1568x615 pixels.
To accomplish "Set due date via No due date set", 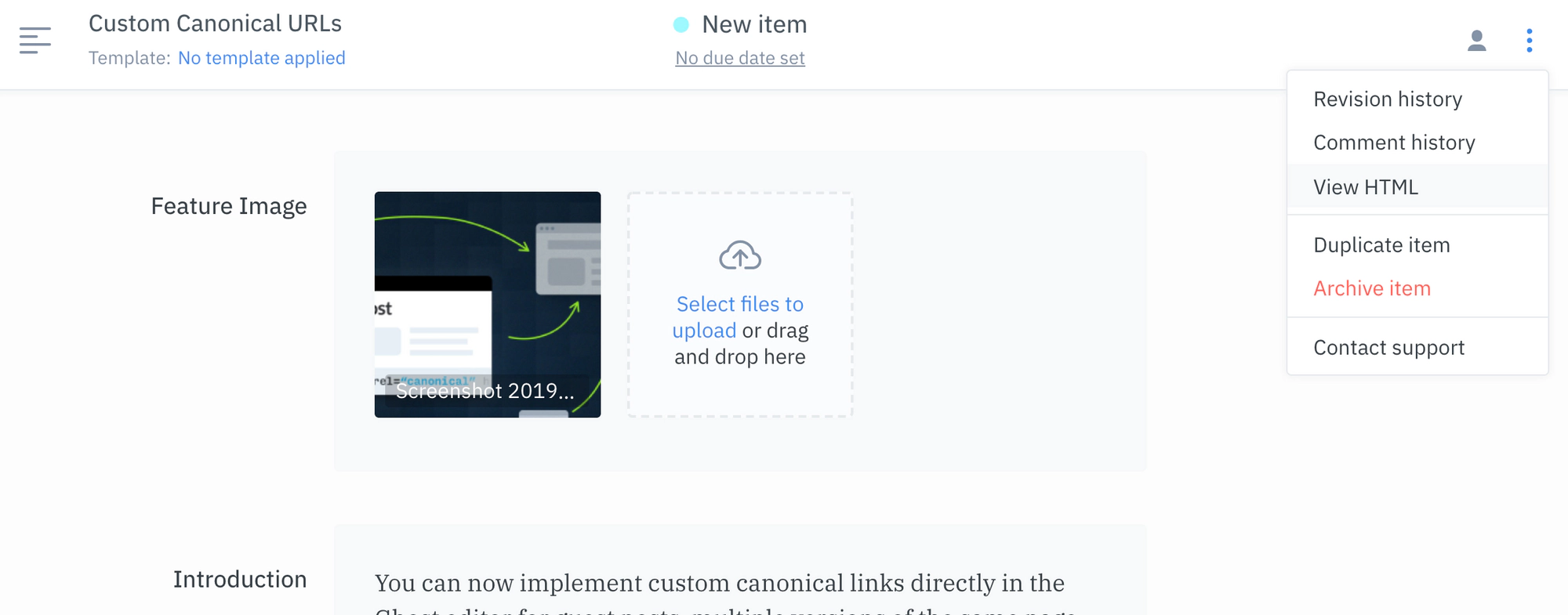I will pyautogui.click(x=739, y=58).
